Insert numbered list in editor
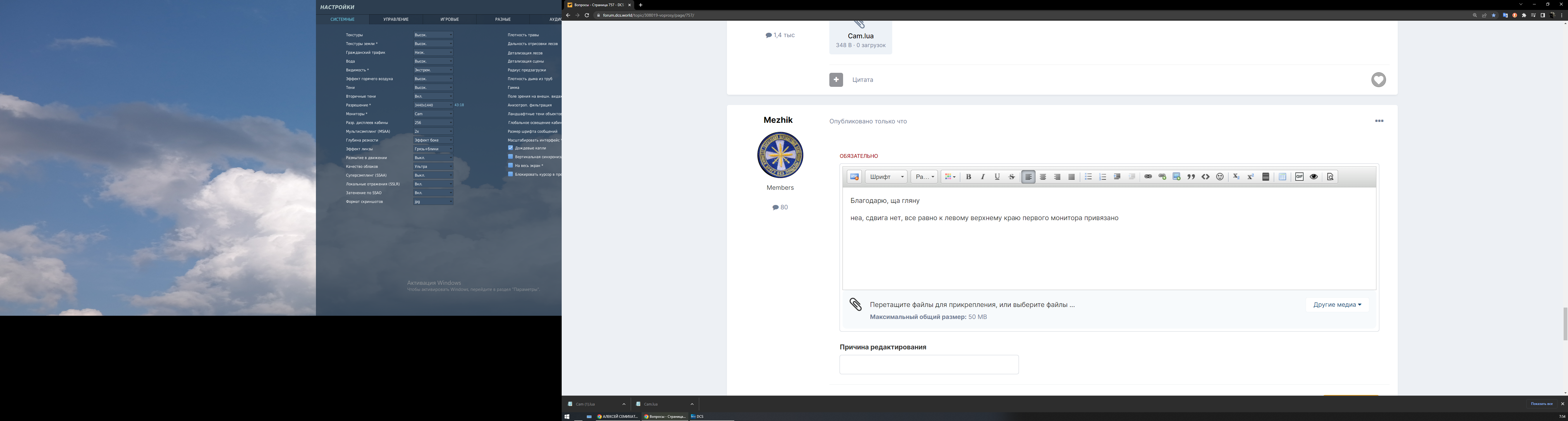Viewport: 1568px width, 421px height. tap(1102, 177)
